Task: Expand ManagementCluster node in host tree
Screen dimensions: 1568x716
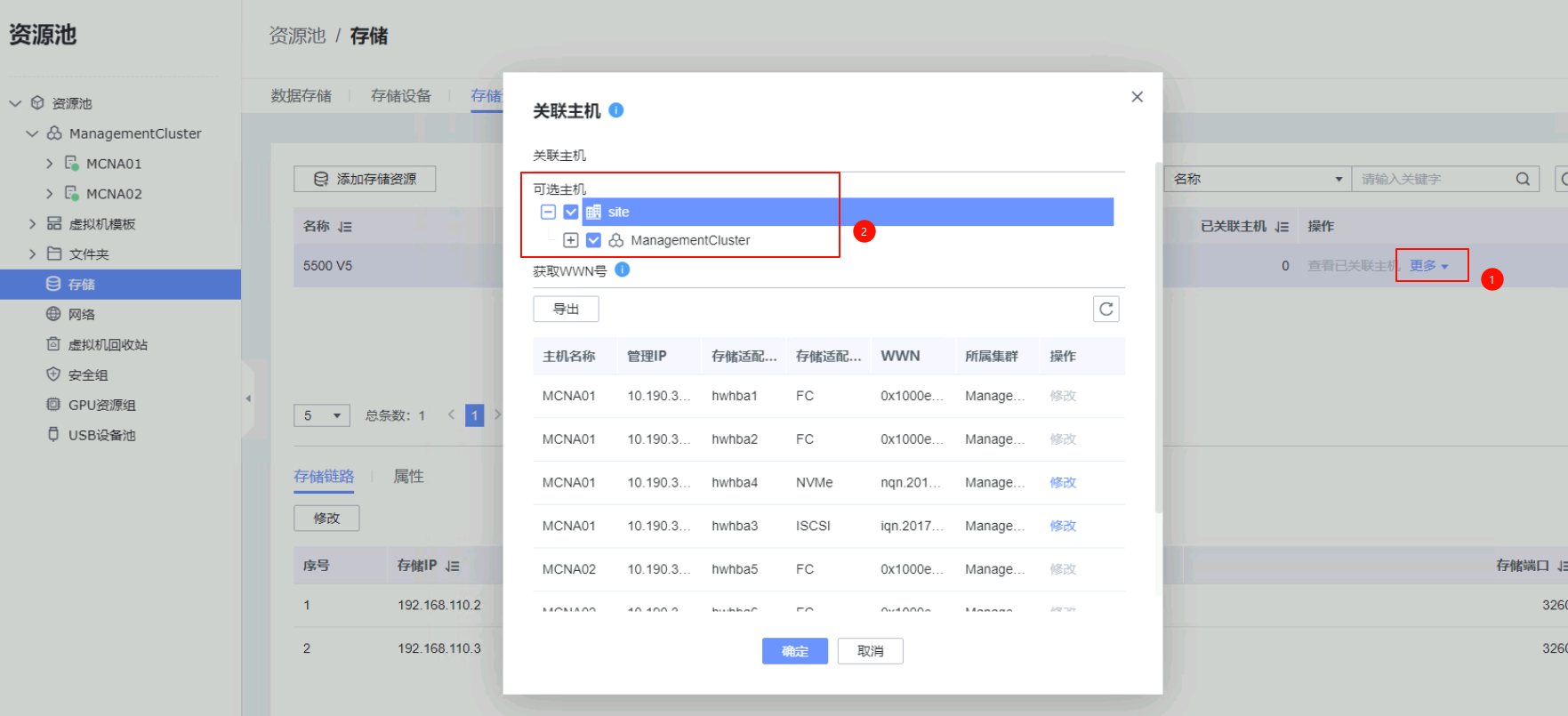Action: click(x=571, y=240)
